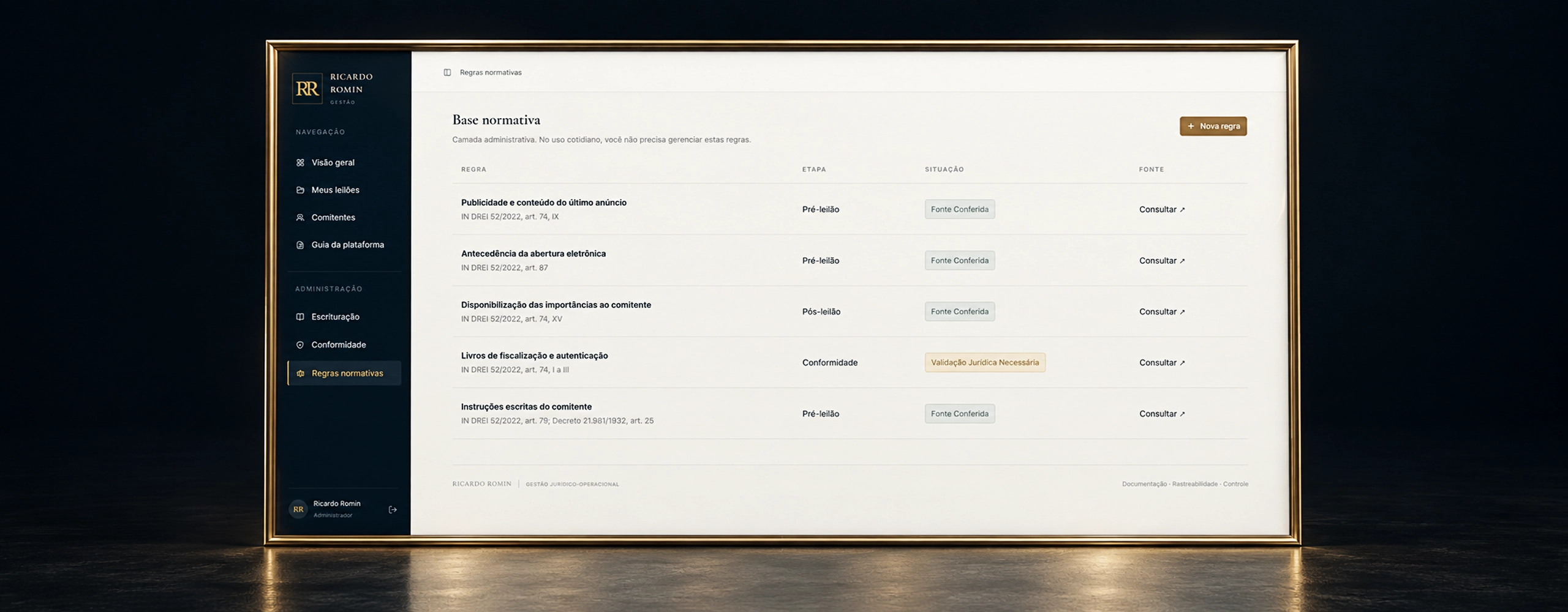1568x612 pixels.
Task: Click the Validação Jurídica Necessária badge
Action: coord(985,362)
